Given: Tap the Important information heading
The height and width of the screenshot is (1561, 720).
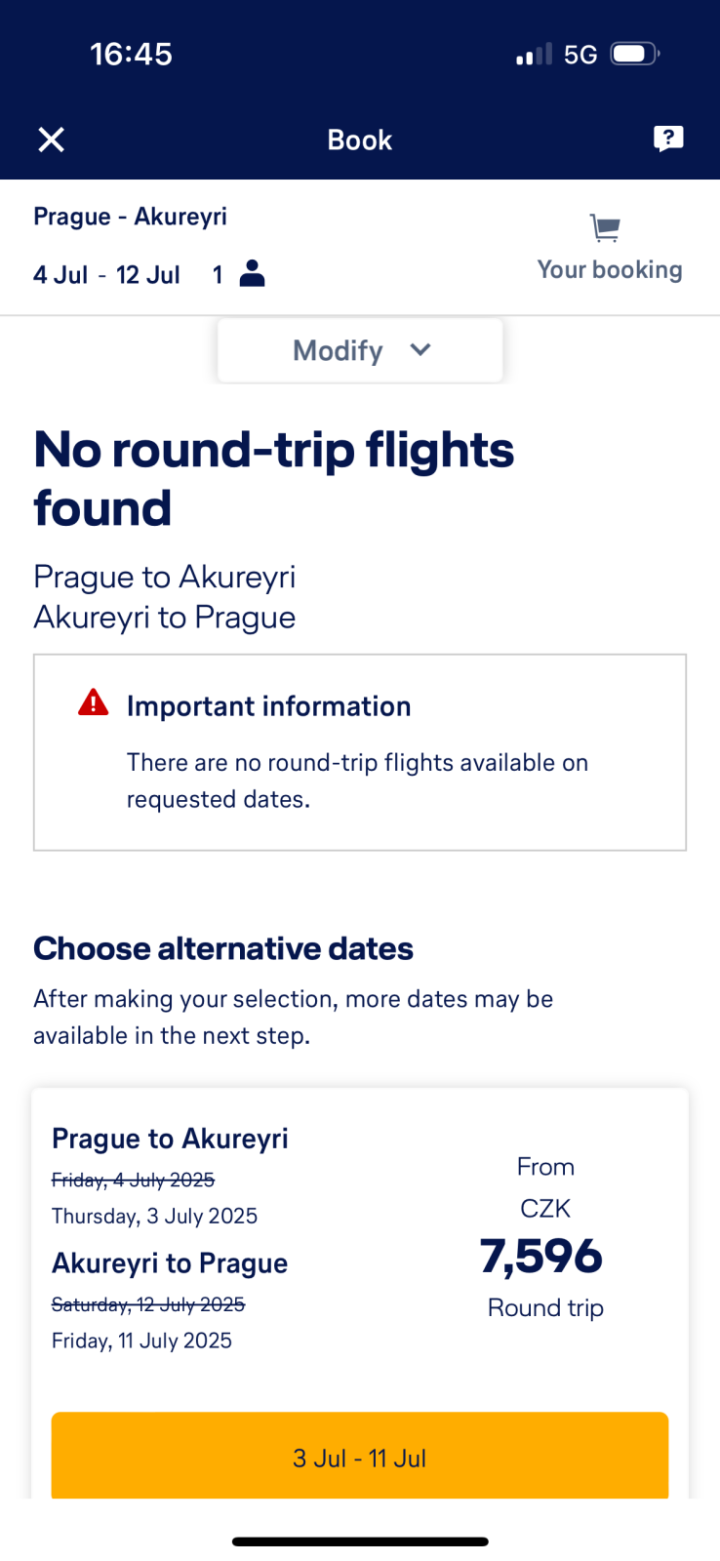Looking at the screenshot, I should pyautogui.click(x=268, y=706).
